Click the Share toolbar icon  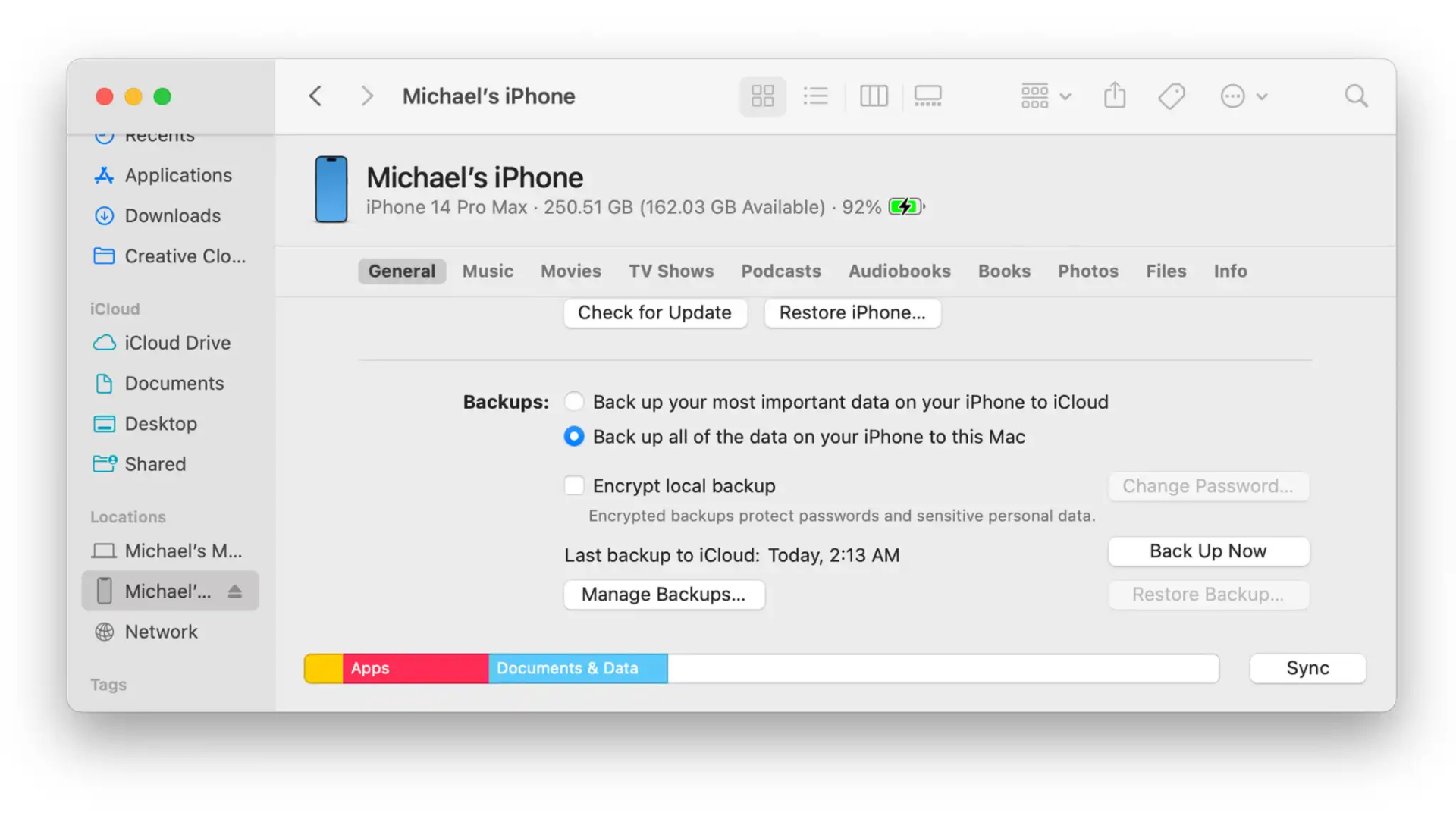point(1114,96)
